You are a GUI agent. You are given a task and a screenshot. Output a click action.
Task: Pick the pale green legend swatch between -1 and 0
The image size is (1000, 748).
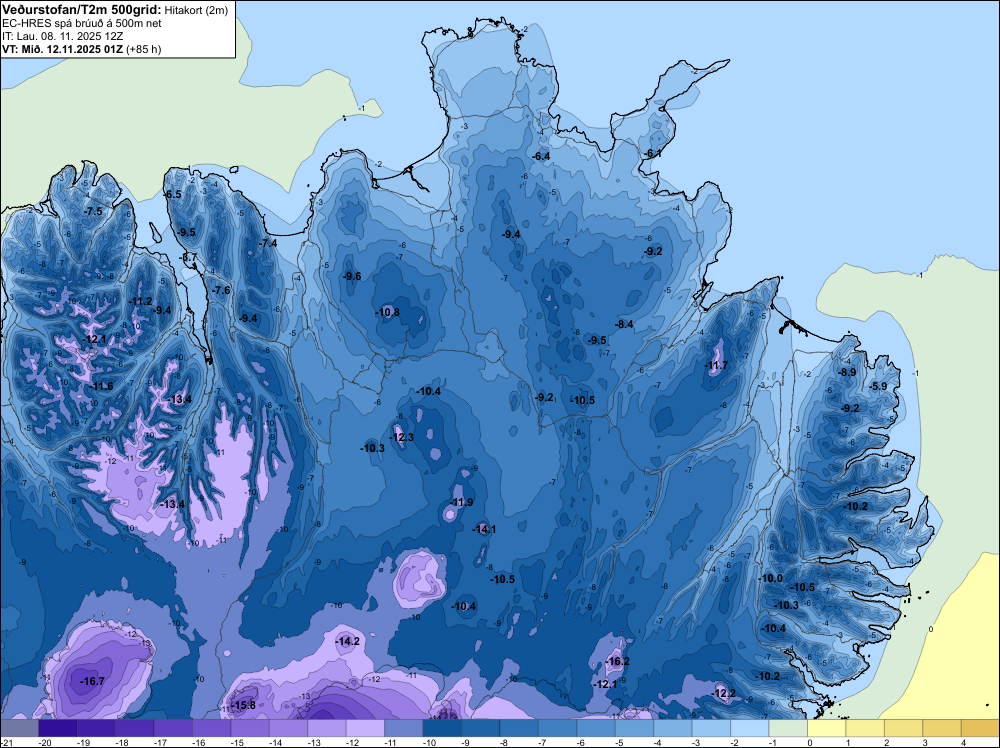[x=788, y=728]
